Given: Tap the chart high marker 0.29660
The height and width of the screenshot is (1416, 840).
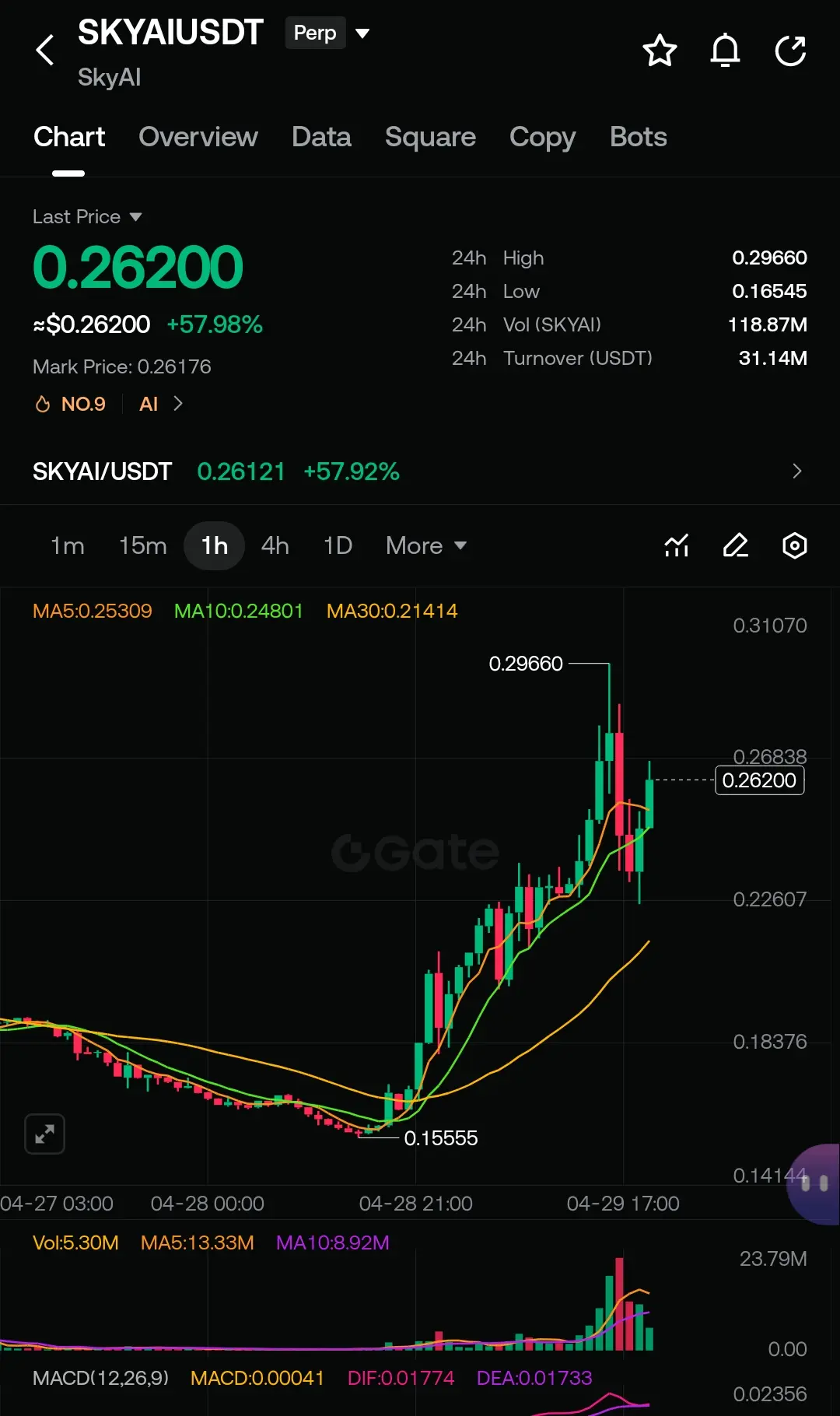Looking at the screenshot, I should click(x=526, y=664).
